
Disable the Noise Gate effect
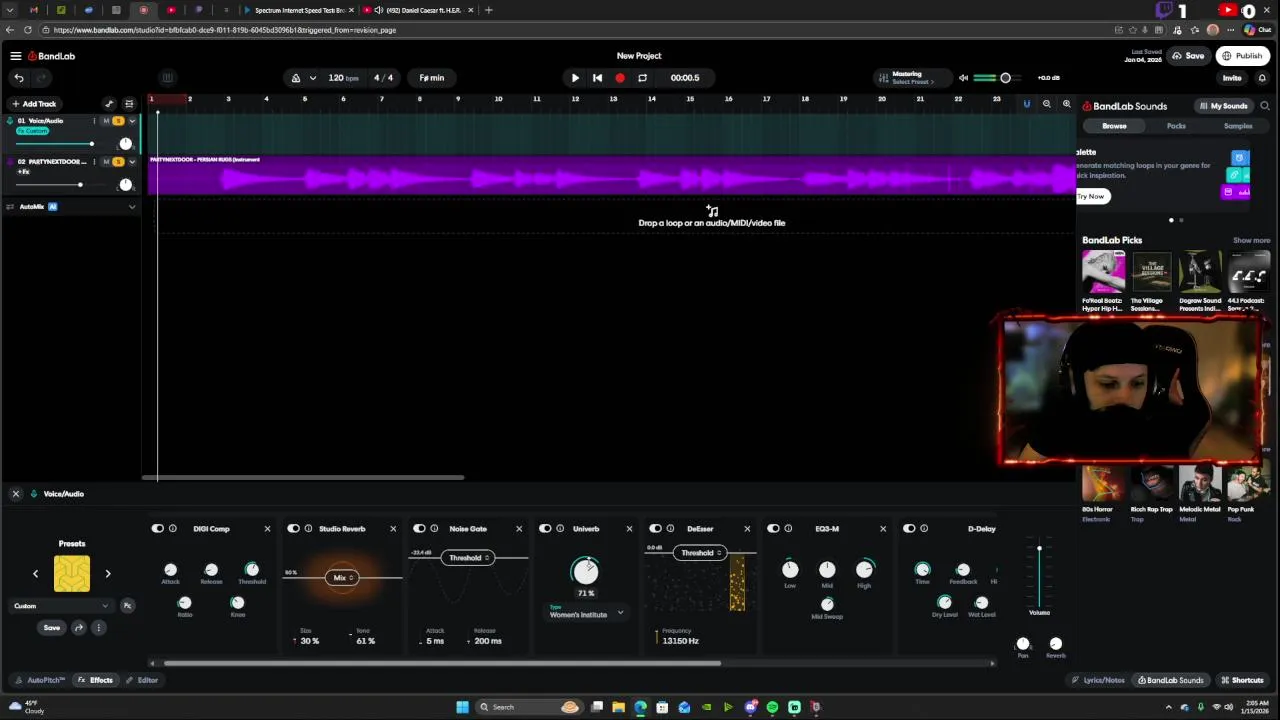(419, 529)
